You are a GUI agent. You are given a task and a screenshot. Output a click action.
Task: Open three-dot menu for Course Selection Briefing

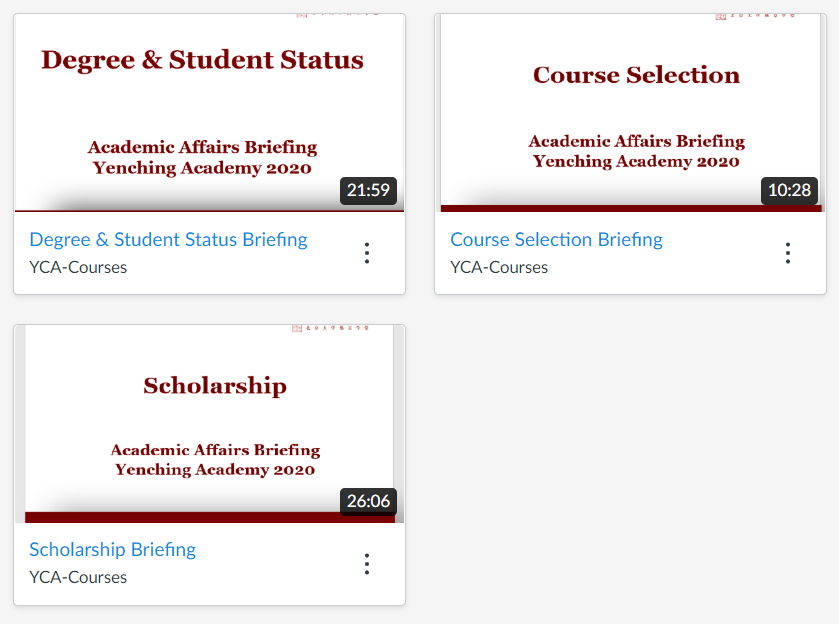(x=788, y=253)
